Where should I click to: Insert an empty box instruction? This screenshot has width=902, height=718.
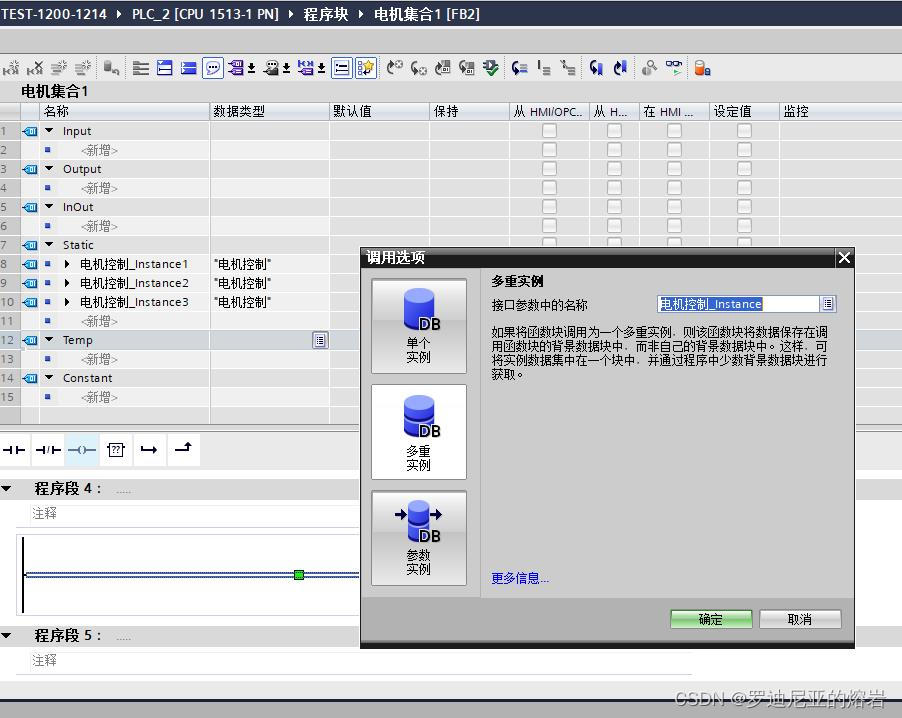(116, 450)
